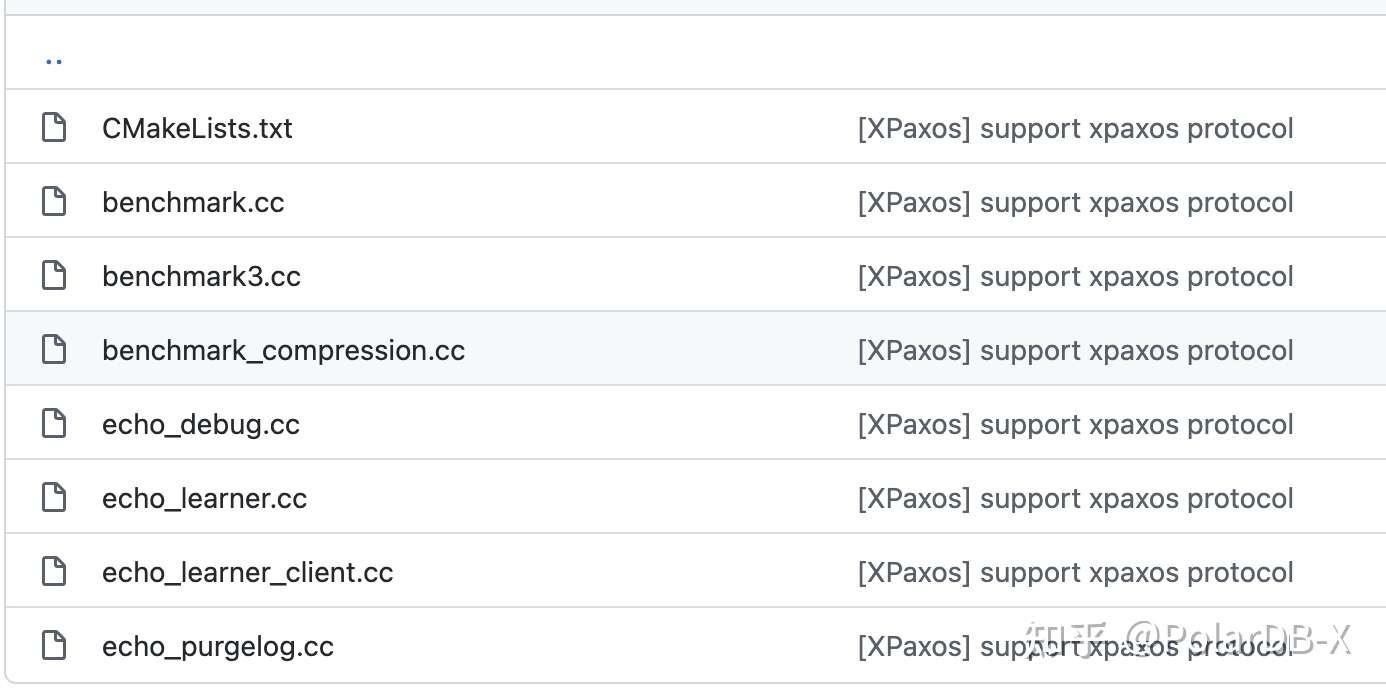
Task: Open the commit message on the echo_debug.cc row
Action: 1076,425
